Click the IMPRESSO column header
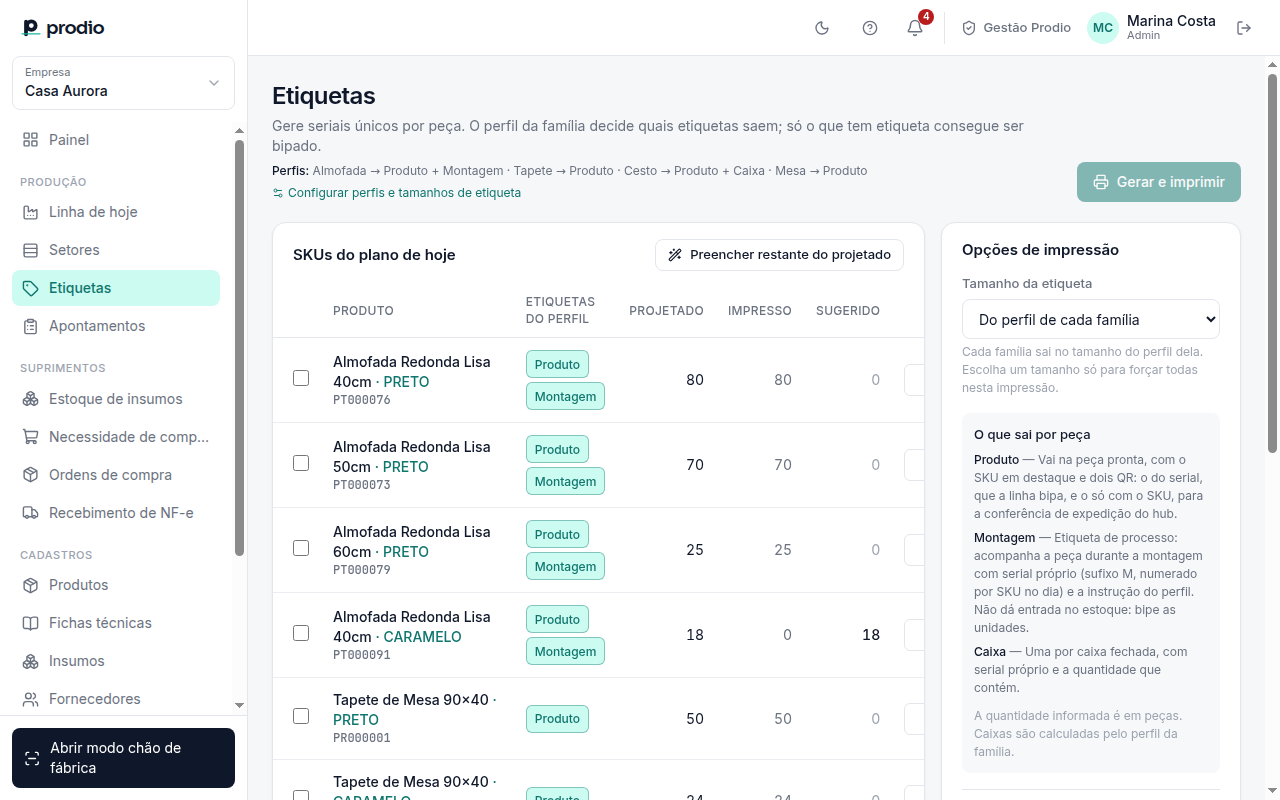 coord(760,311)
